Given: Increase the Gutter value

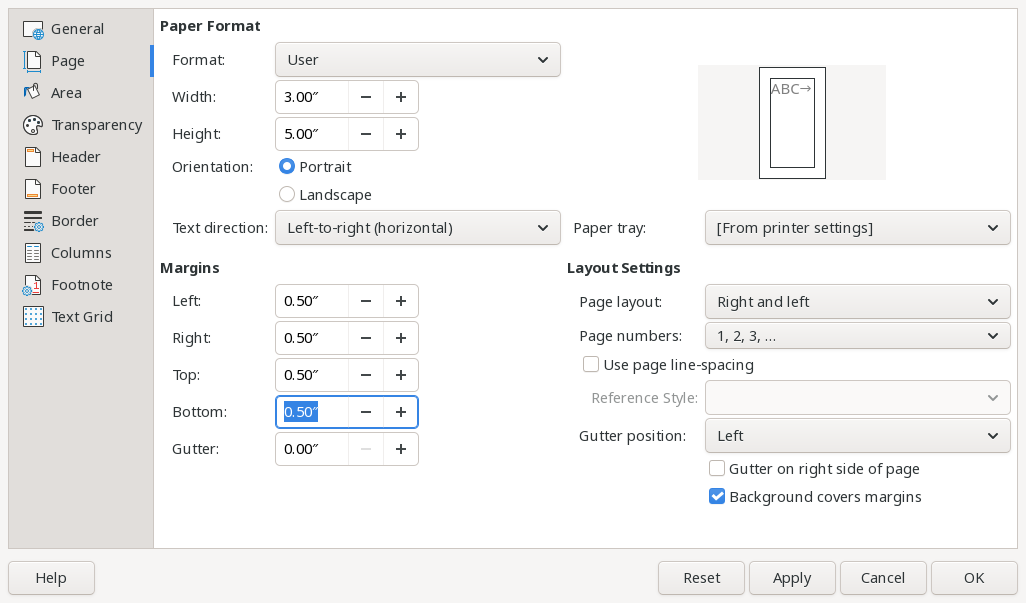Looking at the screenshot, I should pos(400,449).
